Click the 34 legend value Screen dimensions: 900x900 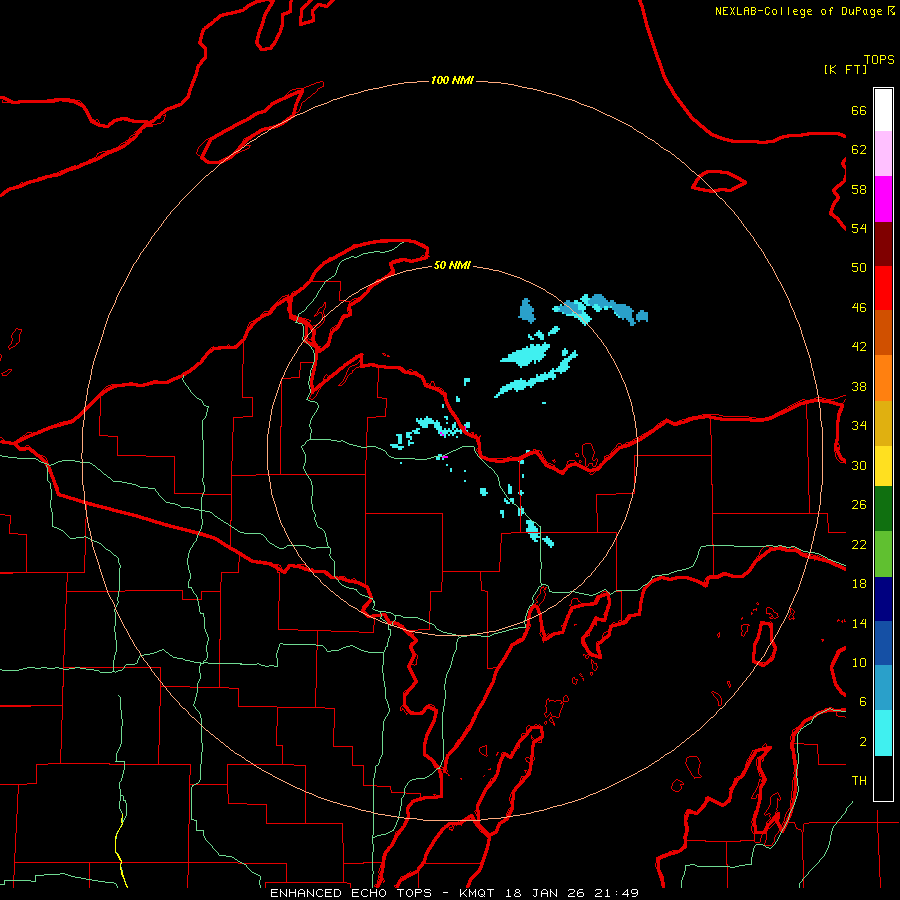[859, 426]
